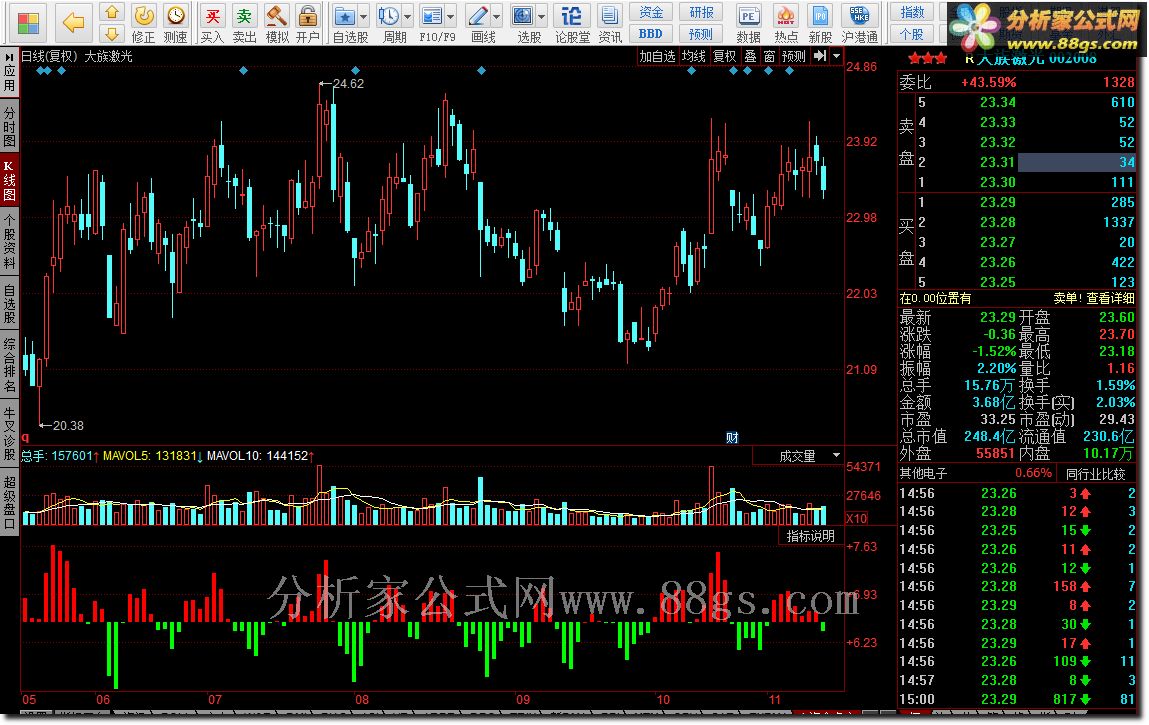This screenshot has height=725, width=1149.
Task: Click the jump-to-end arrow in chart header
Action: tap(819, 56)
